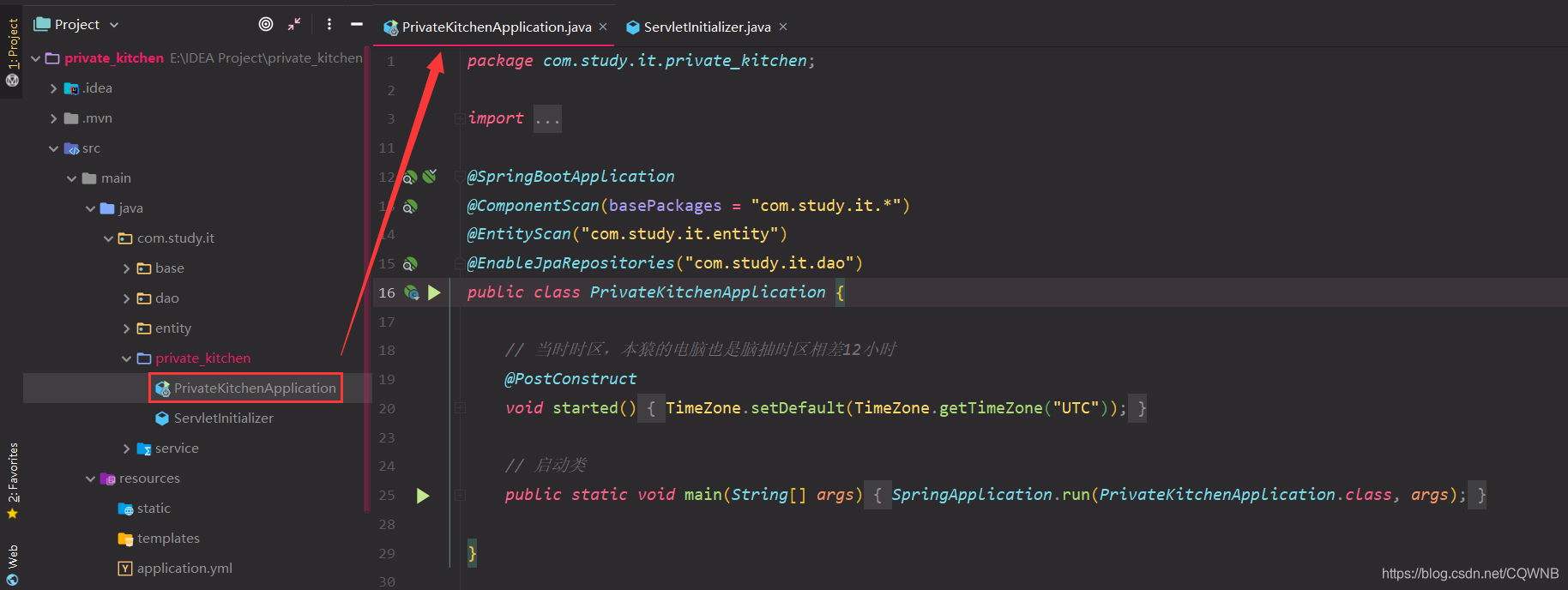Image resolution: width=1568 pixels, height=590 pixels.
Task: Open the Project panel options menu (three dots)
Action: coord(329,24)
